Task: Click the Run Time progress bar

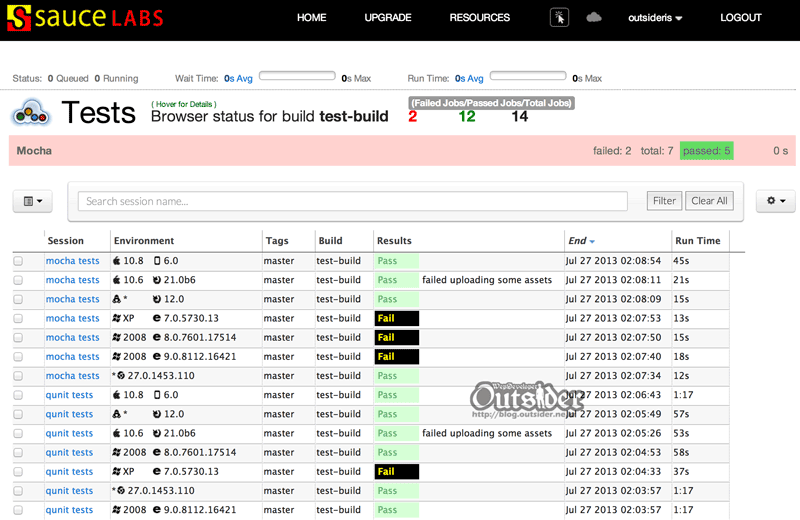Action: pyautogui.click(x=528, y=76)
